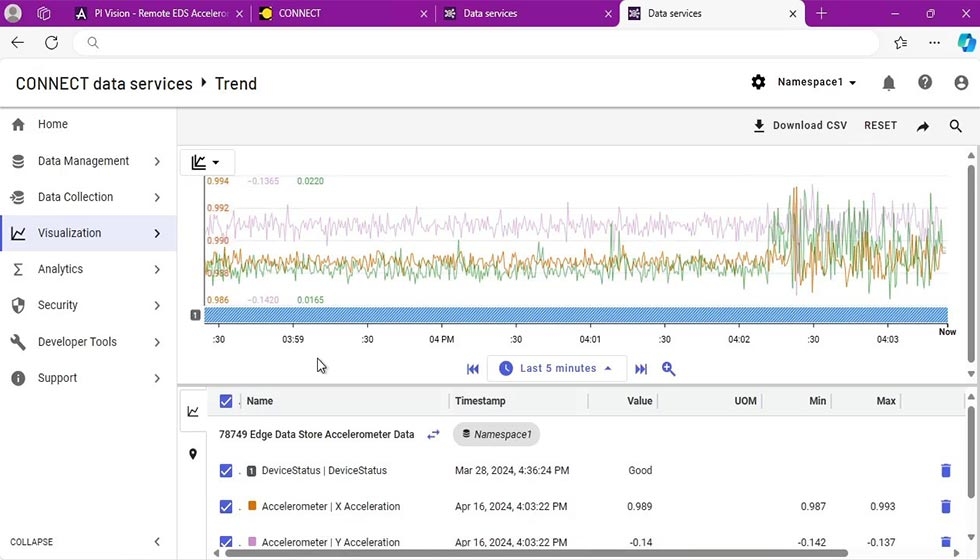Click the share arrow icon
Image resolution: width=980 pixels, height=560 pixels.
tap(923, 126)
